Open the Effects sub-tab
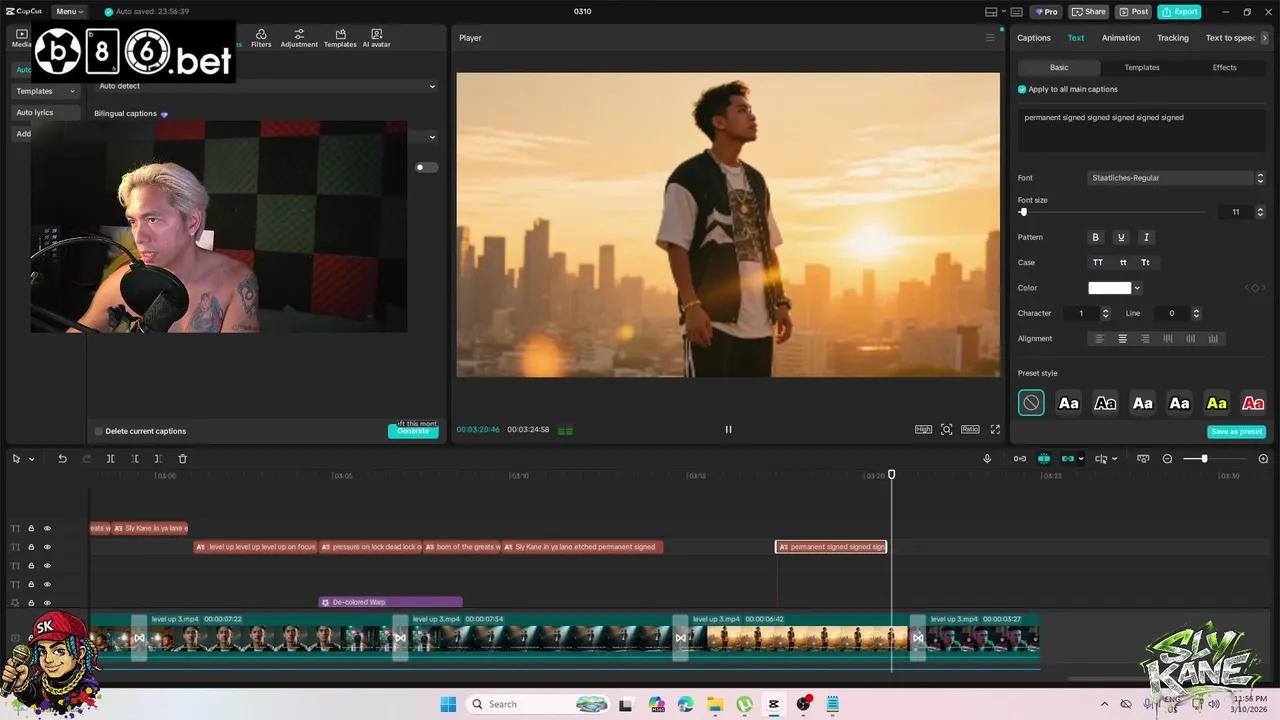Viewport: 1280px width, 720px height. click(x=1224, y=68)
